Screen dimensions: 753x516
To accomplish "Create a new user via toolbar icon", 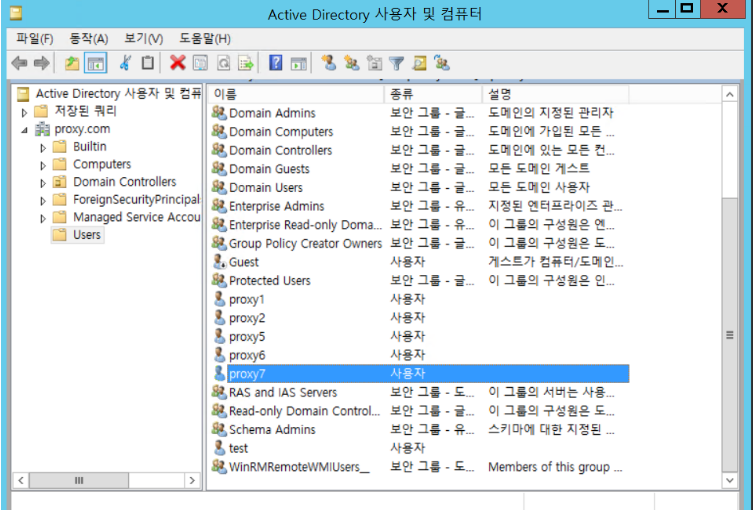I will [329, 63].
